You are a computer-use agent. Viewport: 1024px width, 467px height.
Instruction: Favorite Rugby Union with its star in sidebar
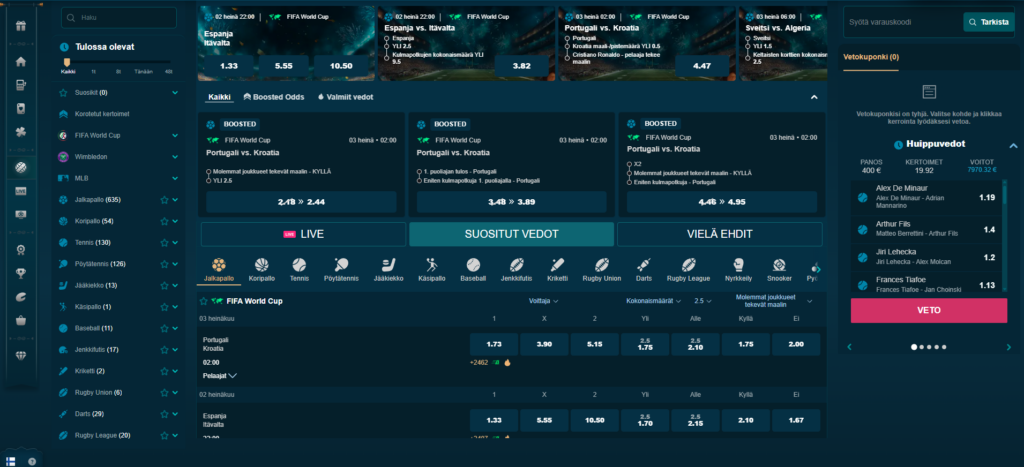click(x=164, y=393)
